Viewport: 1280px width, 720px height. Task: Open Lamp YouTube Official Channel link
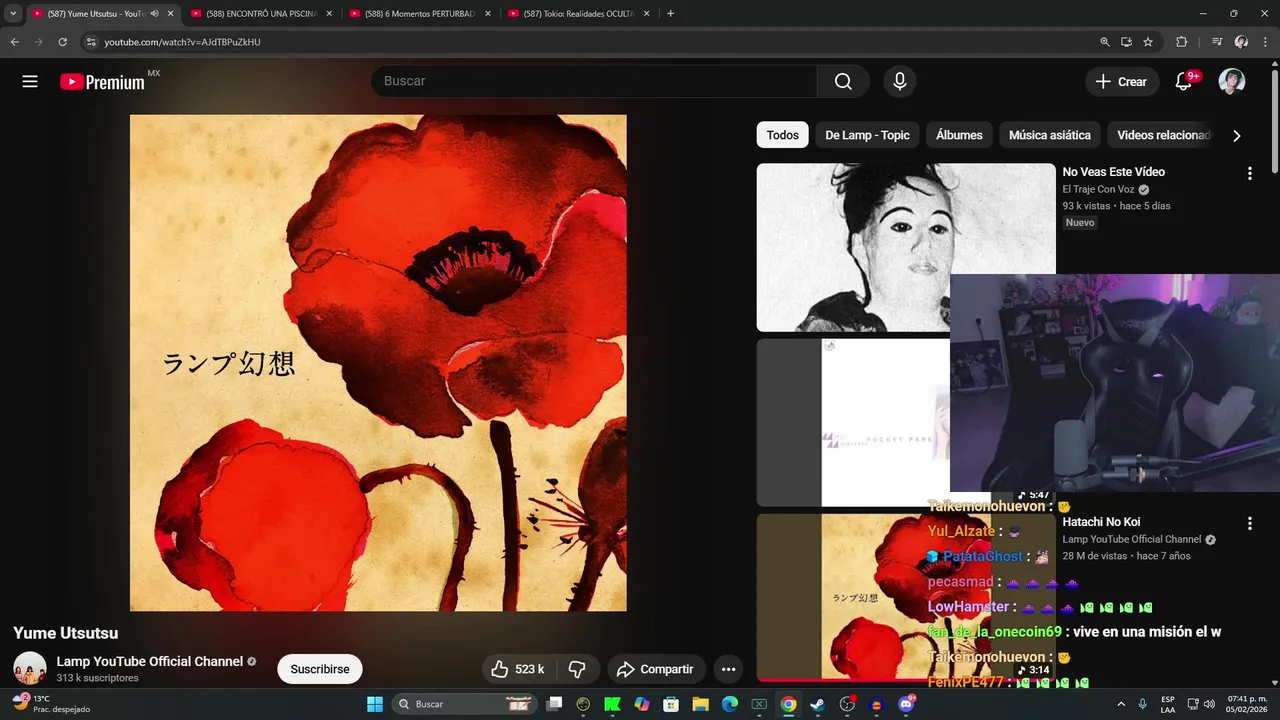coord(150,661)
